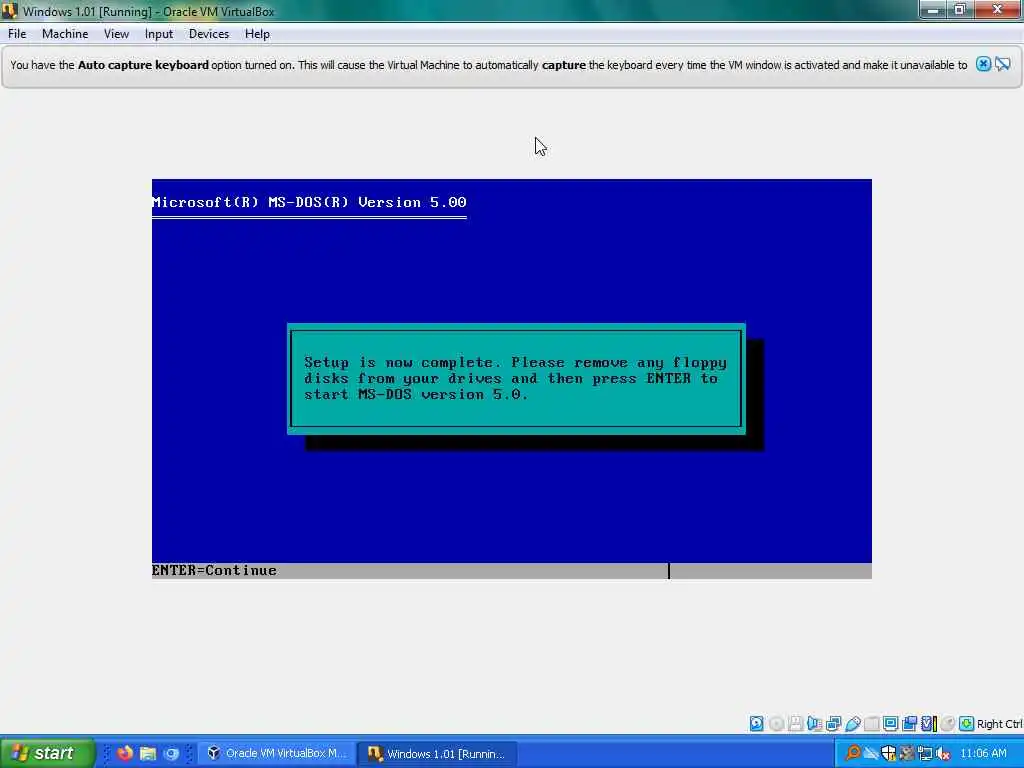Click the mouse integration status icon
Image resolution: width=1024 pixels, height=768 pixels.
948,724
